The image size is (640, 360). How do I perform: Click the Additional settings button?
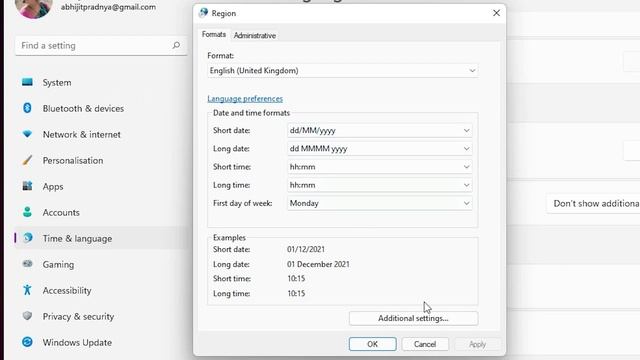pyautogui.click(x=413, y=318)
